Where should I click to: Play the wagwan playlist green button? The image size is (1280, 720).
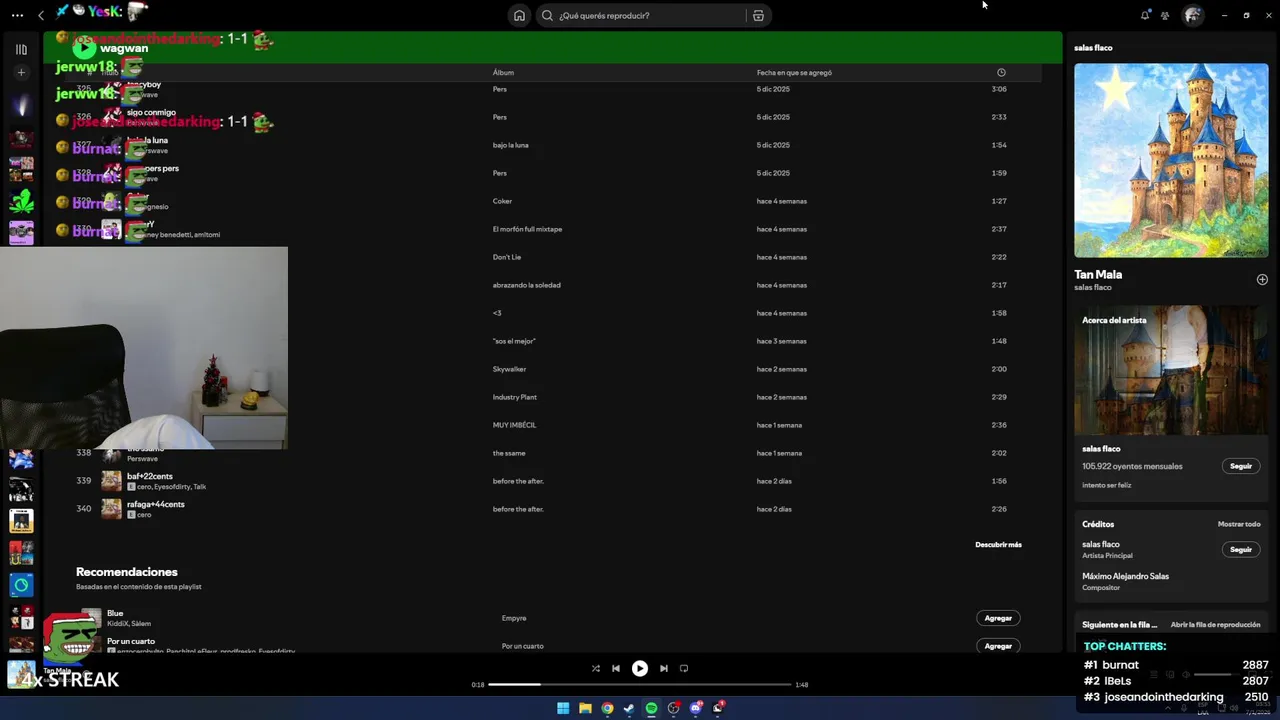84,47
